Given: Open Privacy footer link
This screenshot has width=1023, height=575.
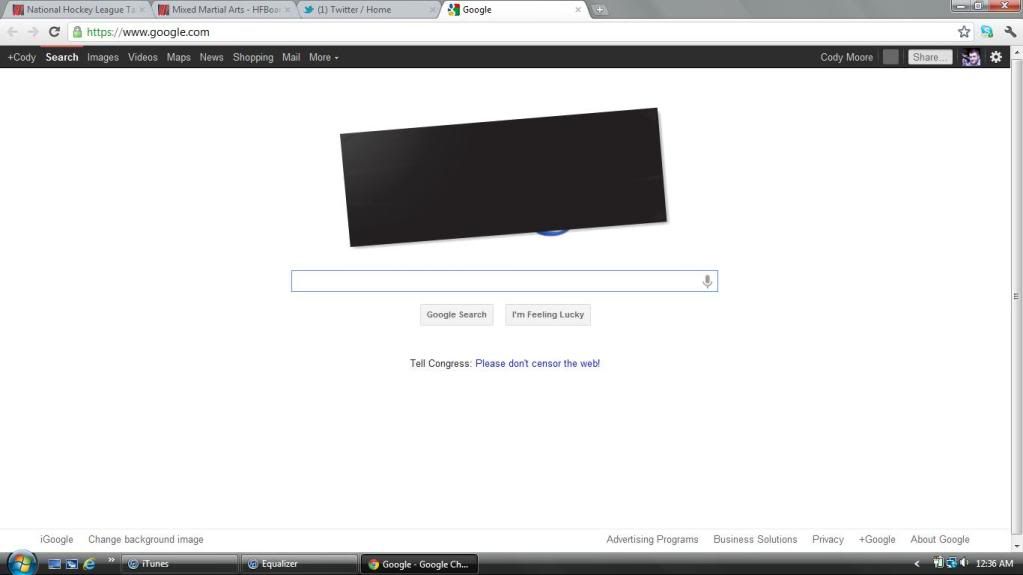Looking at the screenshot, I should (x=827, y=540).
